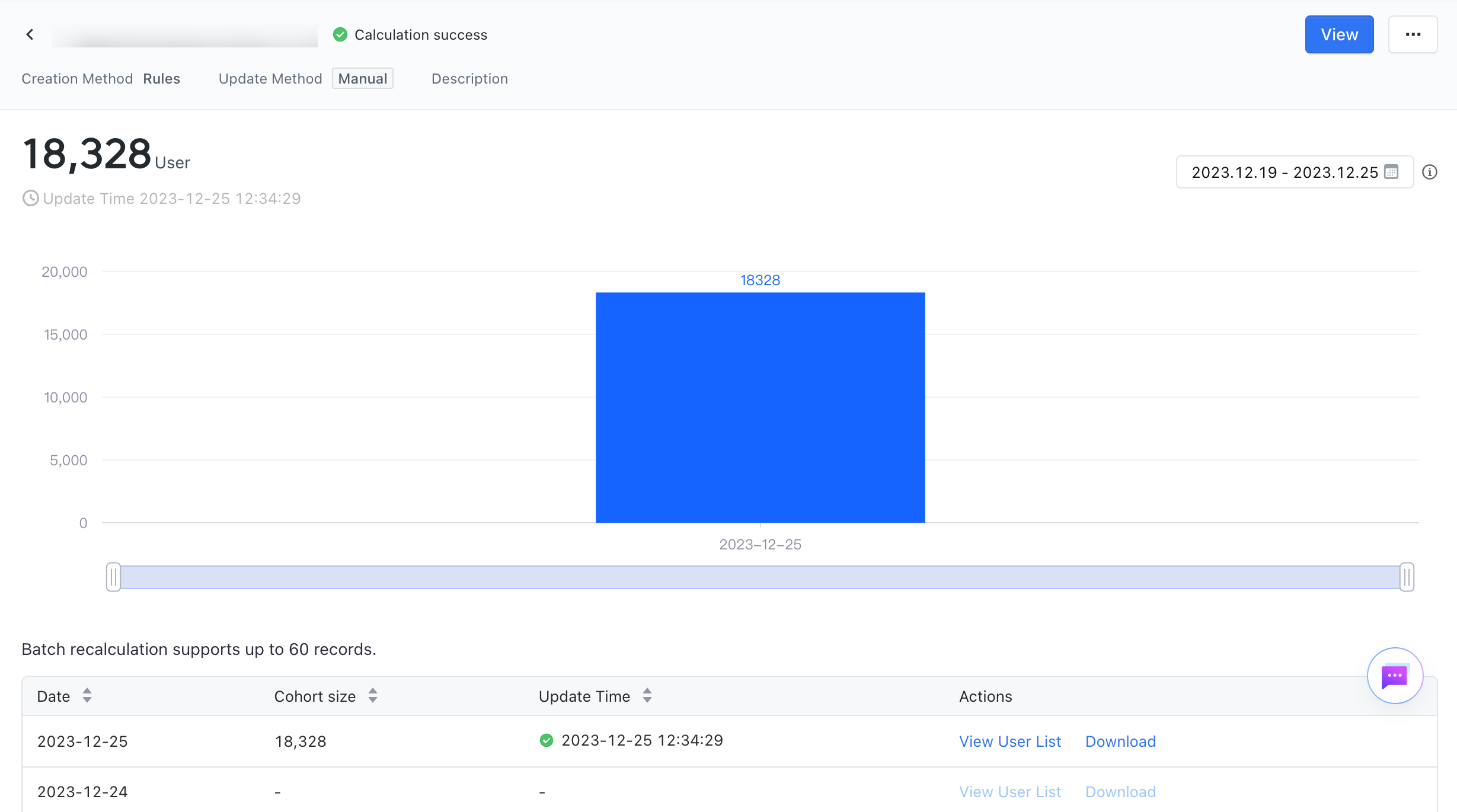Sort table by the Update Time arrows
This screenshot has height=812, width=1457.
coord(647,696)
